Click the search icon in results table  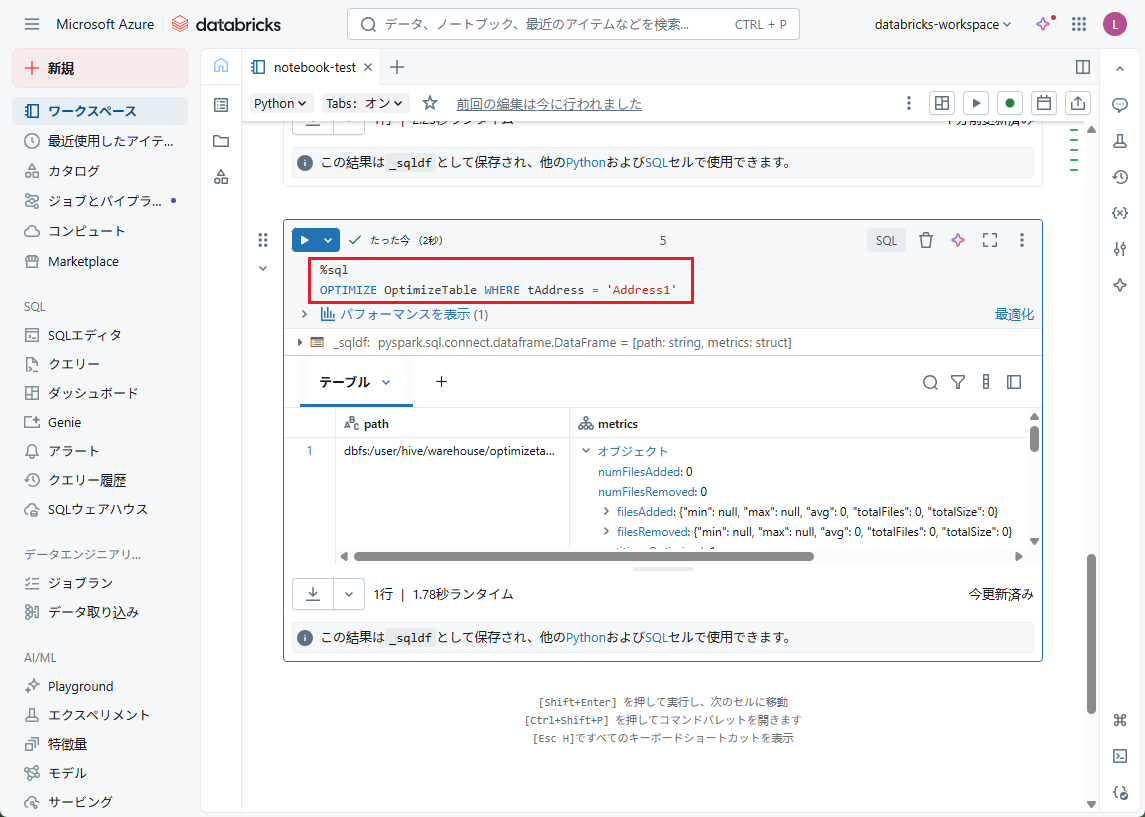coord(930,382)
